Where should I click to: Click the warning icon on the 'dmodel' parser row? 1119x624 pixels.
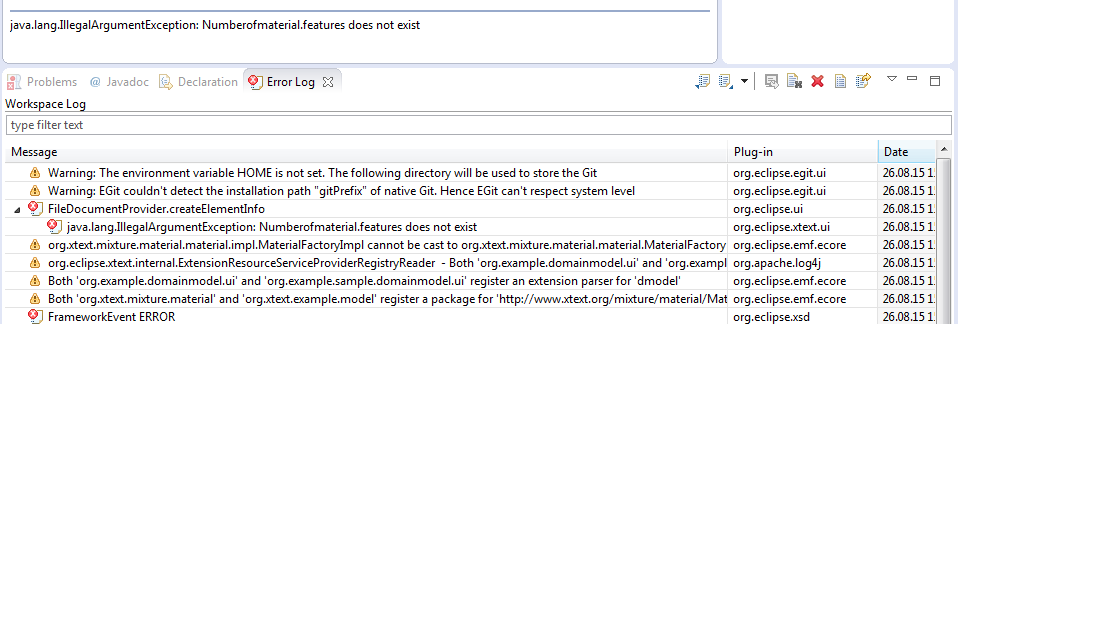pos(35,281)
